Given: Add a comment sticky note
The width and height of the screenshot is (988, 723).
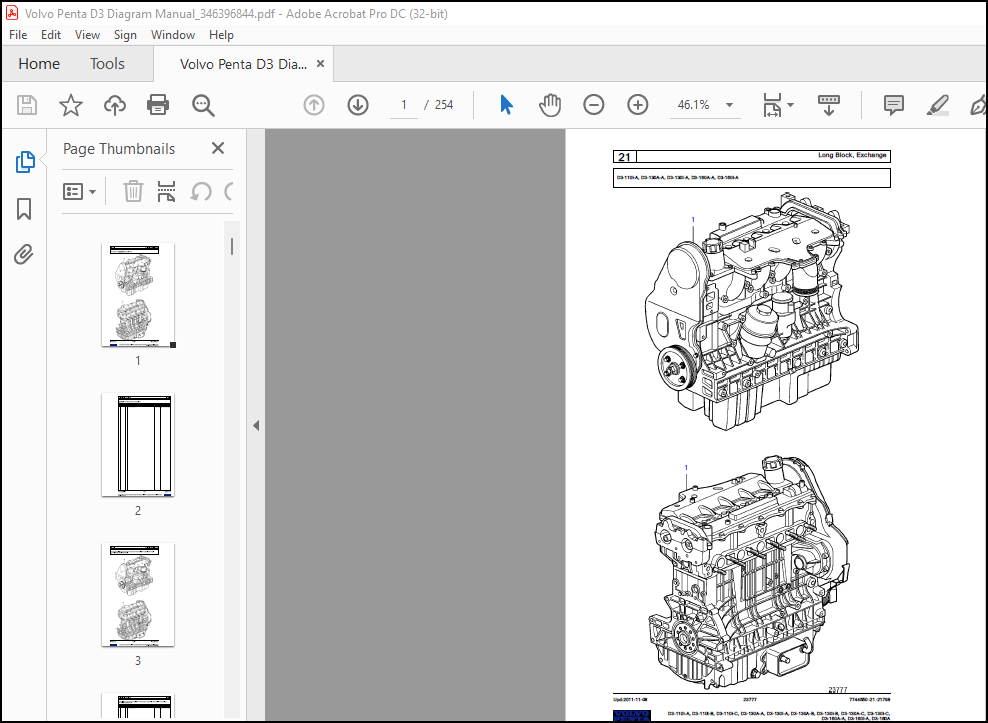Looking at the screenshot, I should pos(893,105).
